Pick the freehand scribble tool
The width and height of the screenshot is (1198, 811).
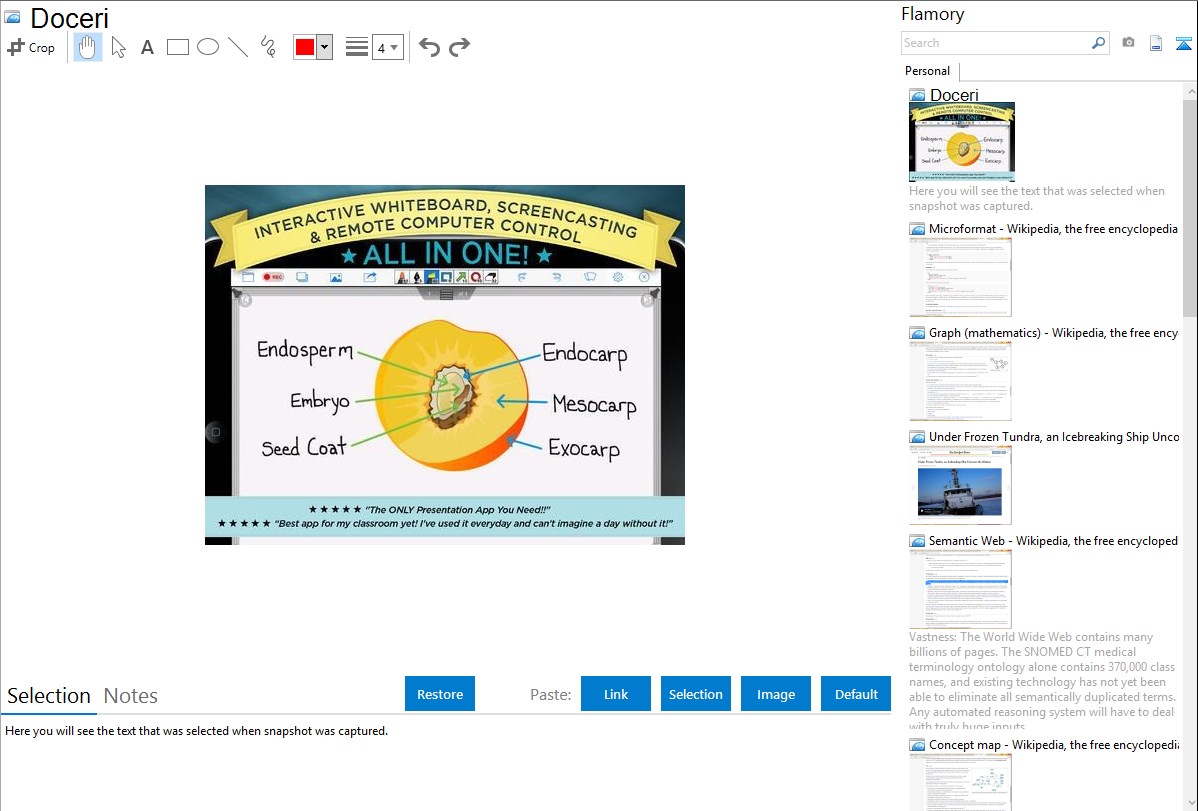point(268,47)
